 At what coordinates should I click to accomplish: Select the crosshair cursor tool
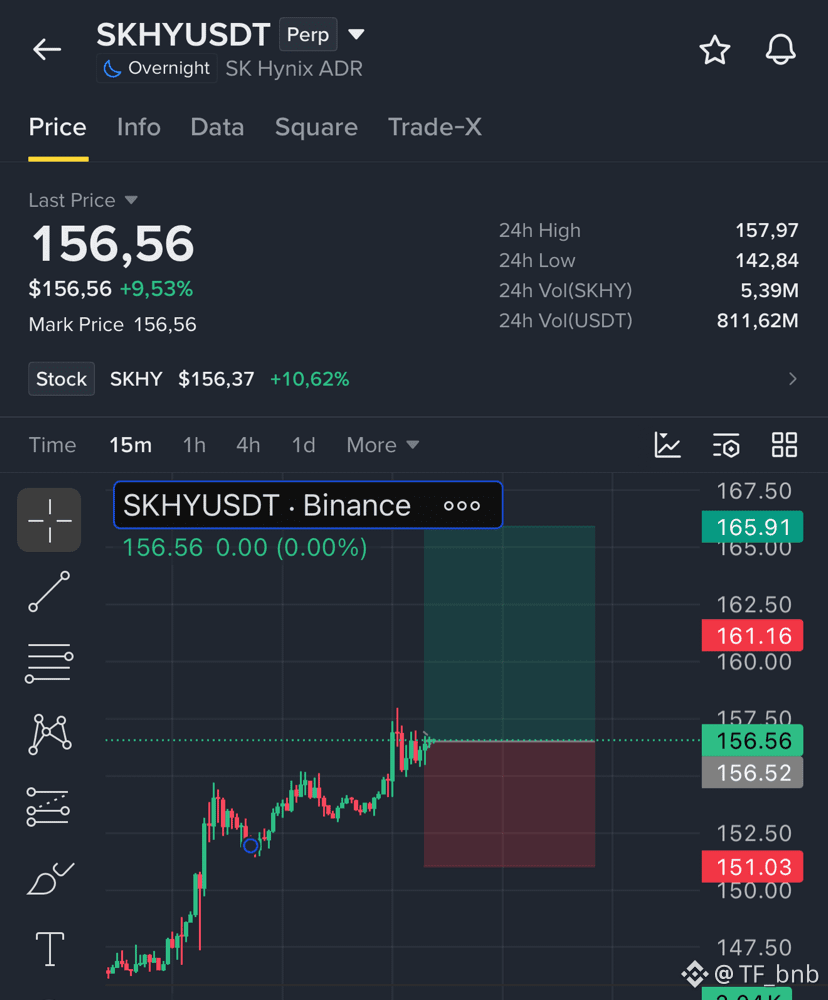pos(49,520)
